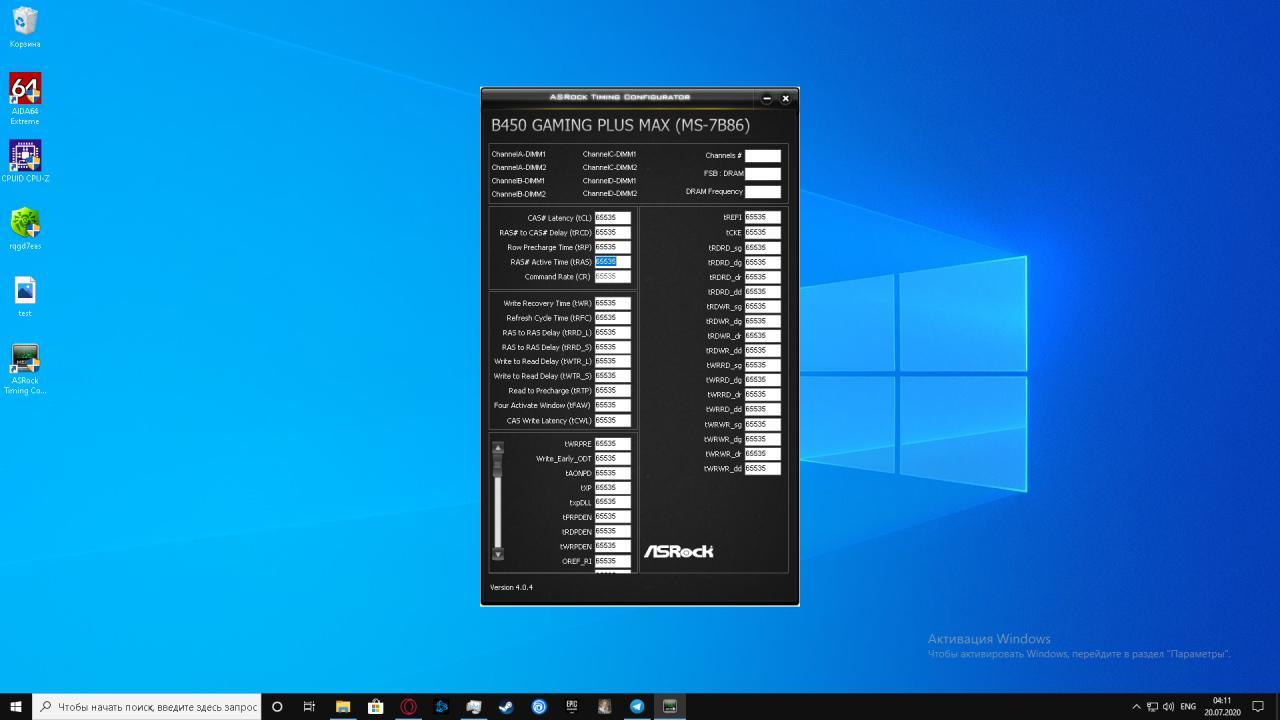1280x720 pixels.
Task: Click the tPRPDEN value field
Action: pos(612,517)
